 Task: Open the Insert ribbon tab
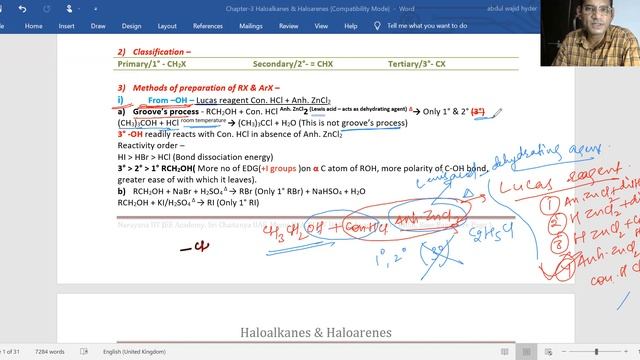66,26
